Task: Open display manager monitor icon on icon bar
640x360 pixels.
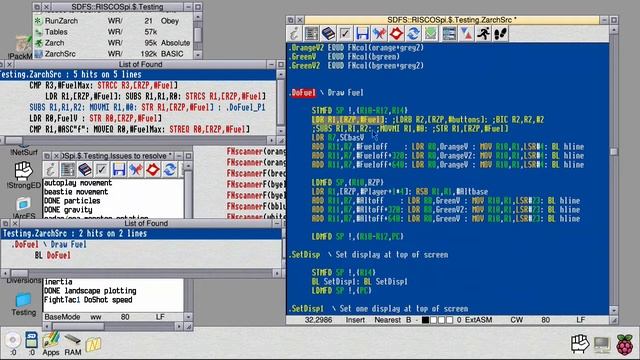Action: point(602,345)
